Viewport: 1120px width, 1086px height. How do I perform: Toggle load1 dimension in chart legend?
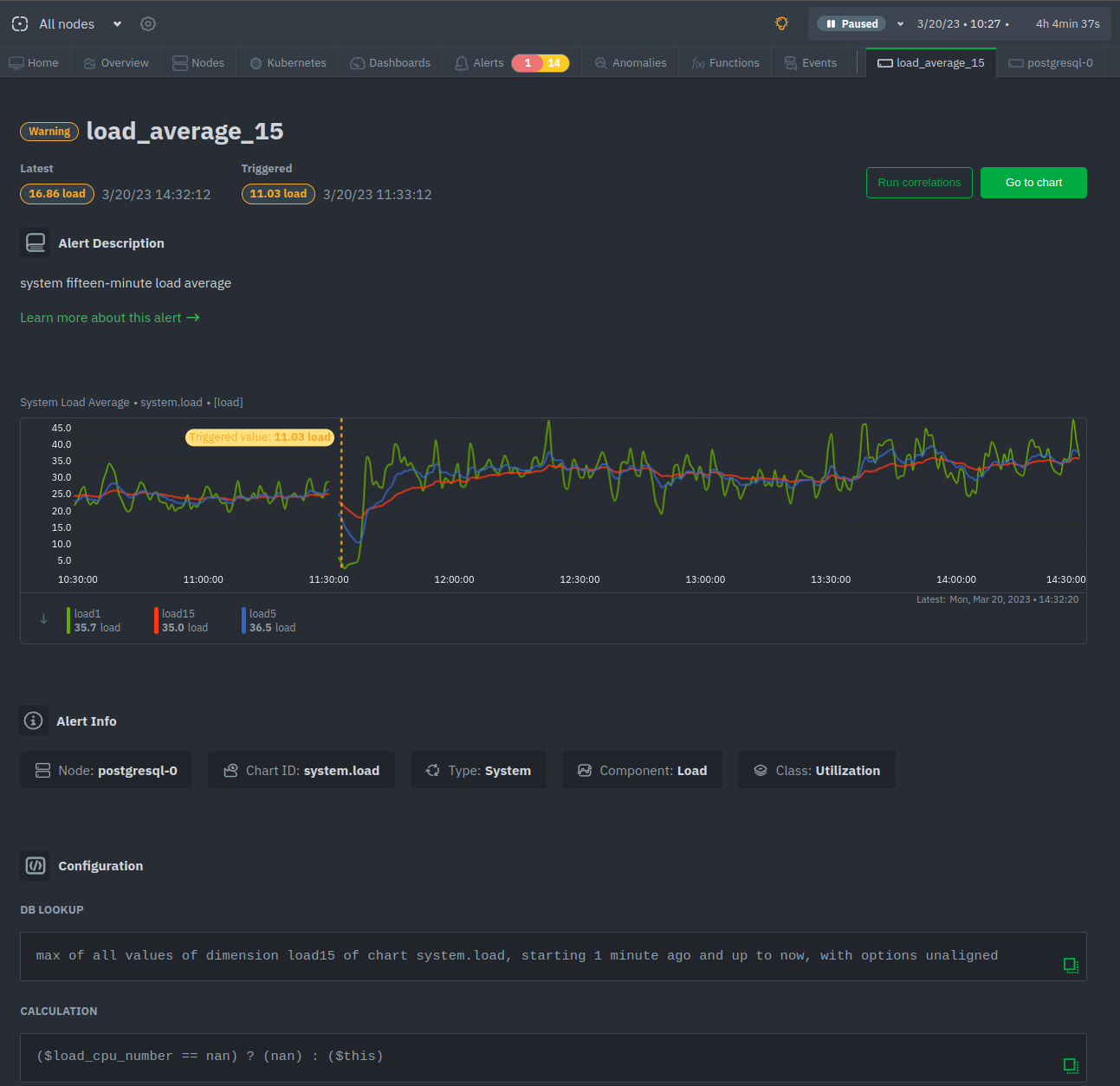97,620
